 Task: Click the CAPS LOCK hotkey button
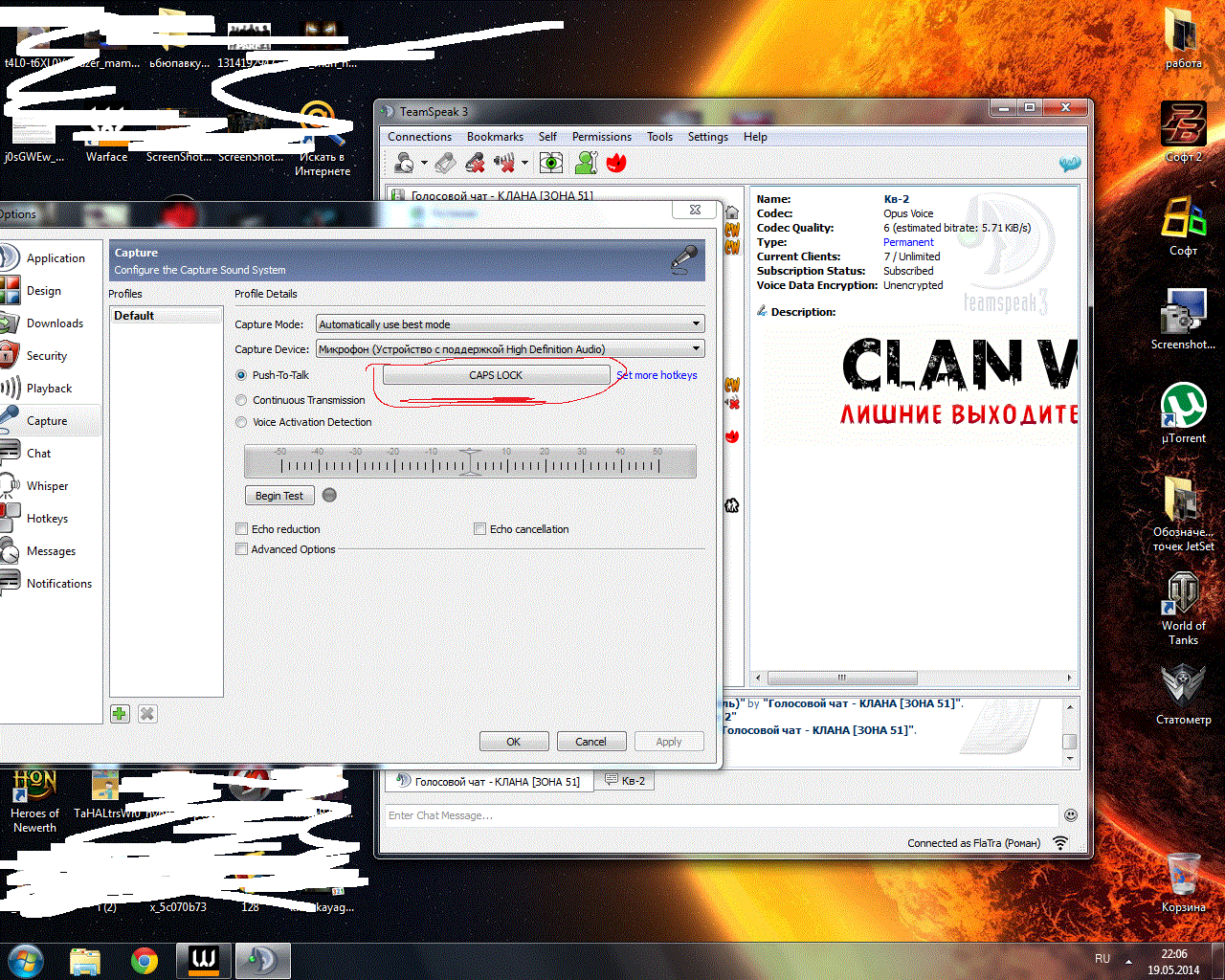point(496,375)
